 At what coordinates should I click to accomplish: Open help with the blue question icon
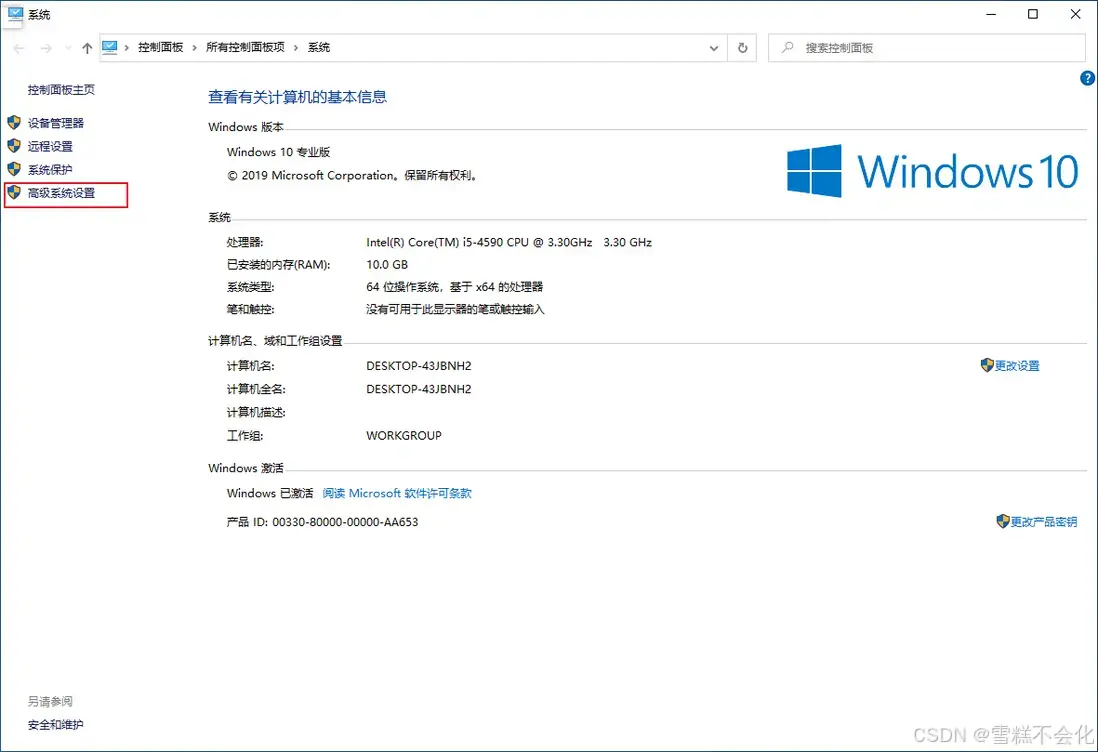pyautogui.click(x=1087, y=78)
